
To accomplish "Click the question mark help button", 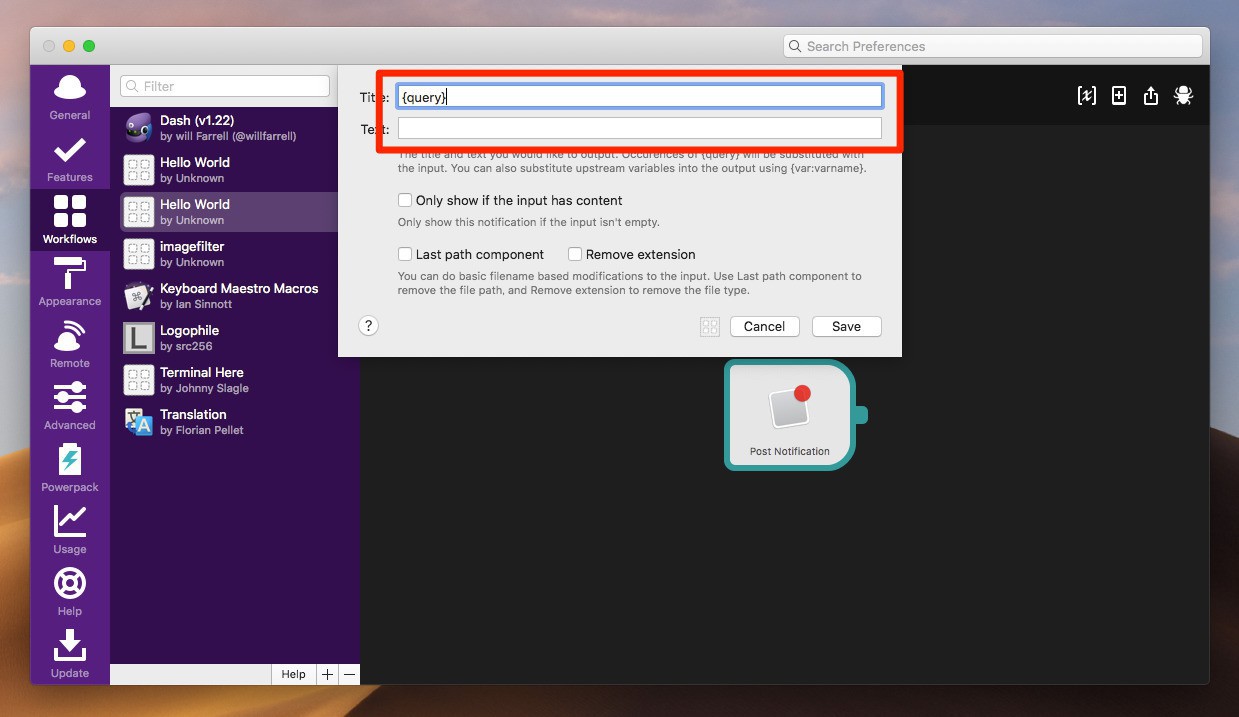I will [368, 326].
